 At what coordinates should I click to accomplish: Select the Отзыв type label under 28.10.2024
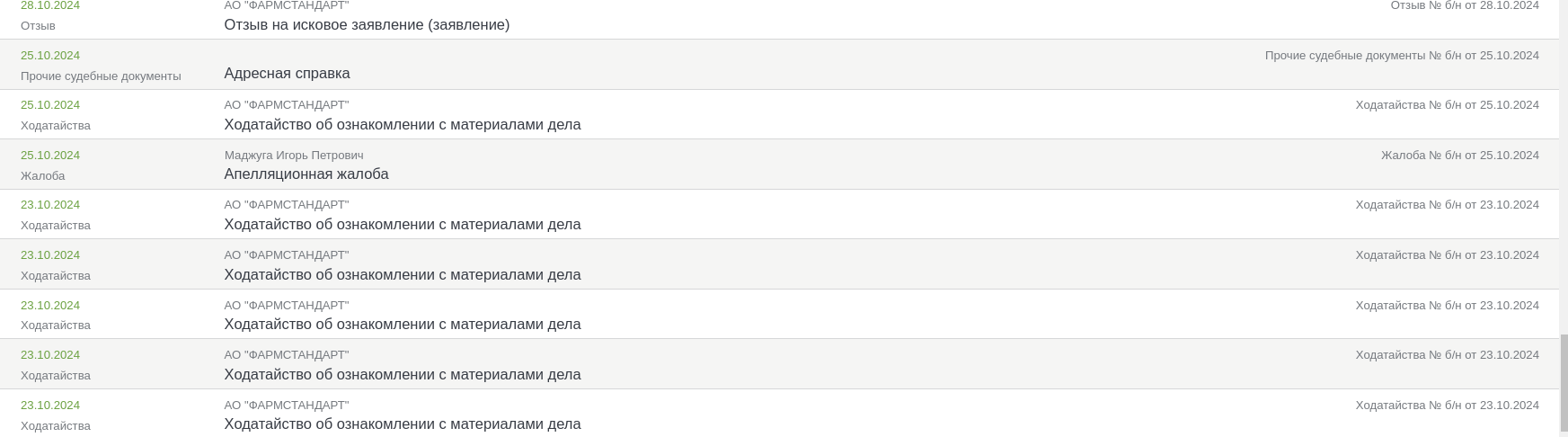(x=38, y=26)
